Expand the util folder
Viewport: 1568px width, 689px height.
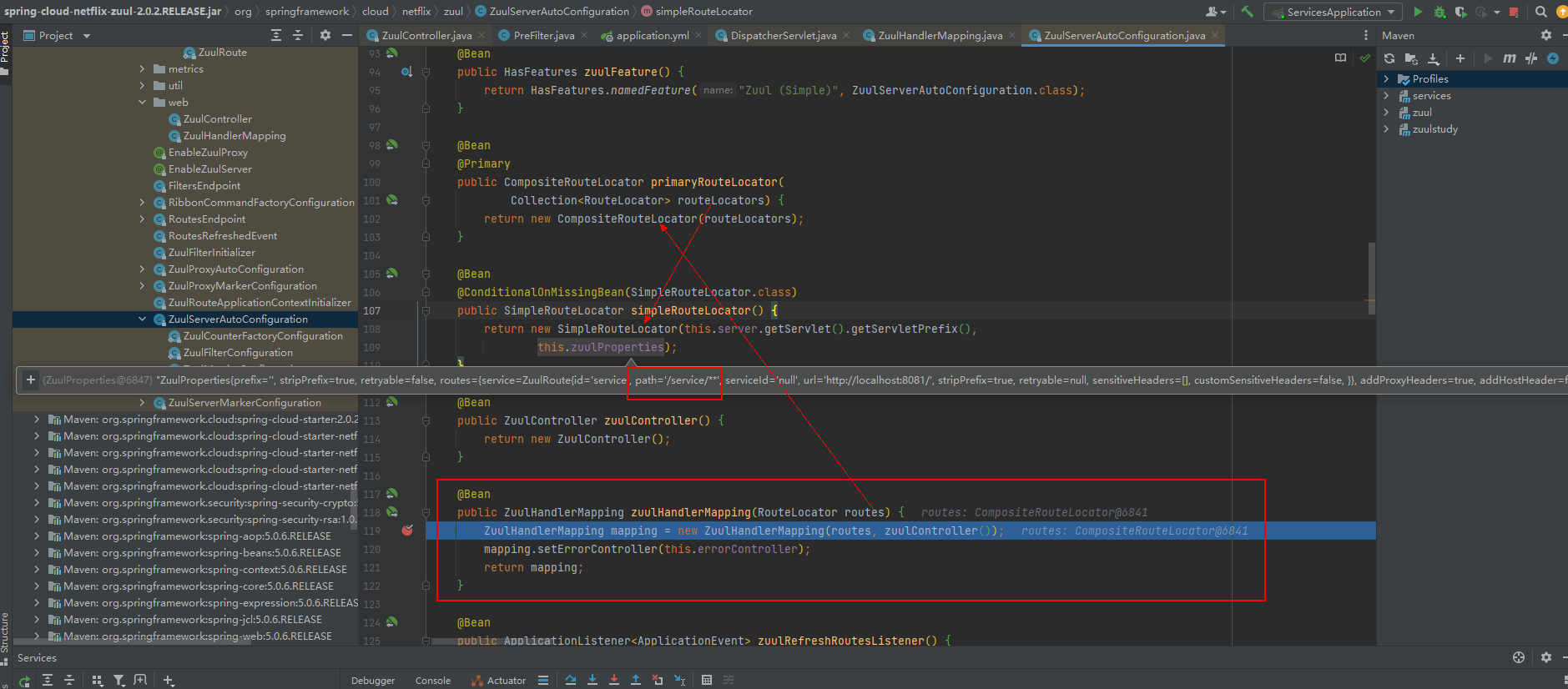click(143, 86)
